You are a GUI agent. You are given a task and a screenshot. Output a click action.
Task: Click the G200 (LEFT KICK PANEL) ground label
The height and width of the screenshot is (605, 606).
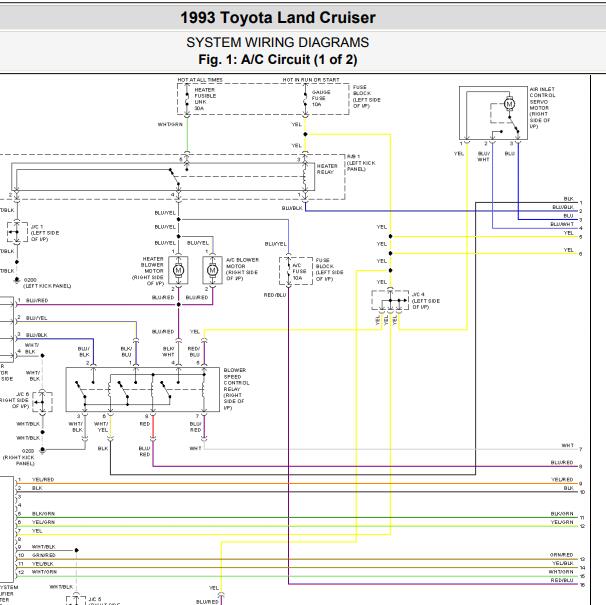[47, 283]
